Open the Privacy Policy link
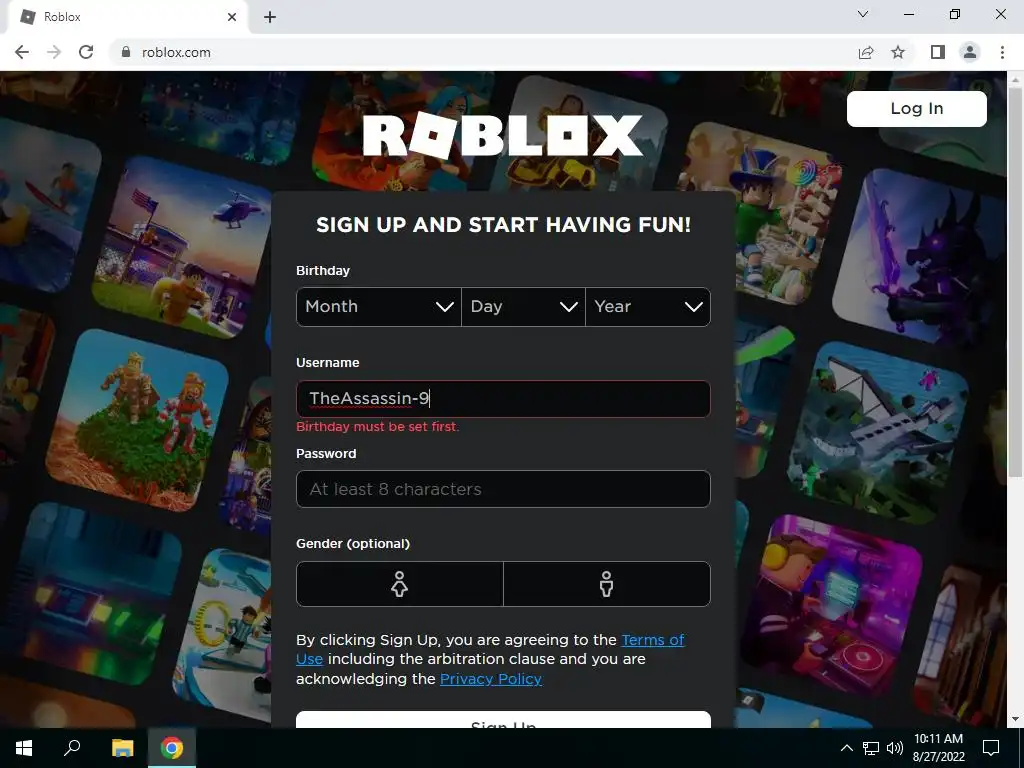Viewport: 1024px width, 768px height. 491,679
